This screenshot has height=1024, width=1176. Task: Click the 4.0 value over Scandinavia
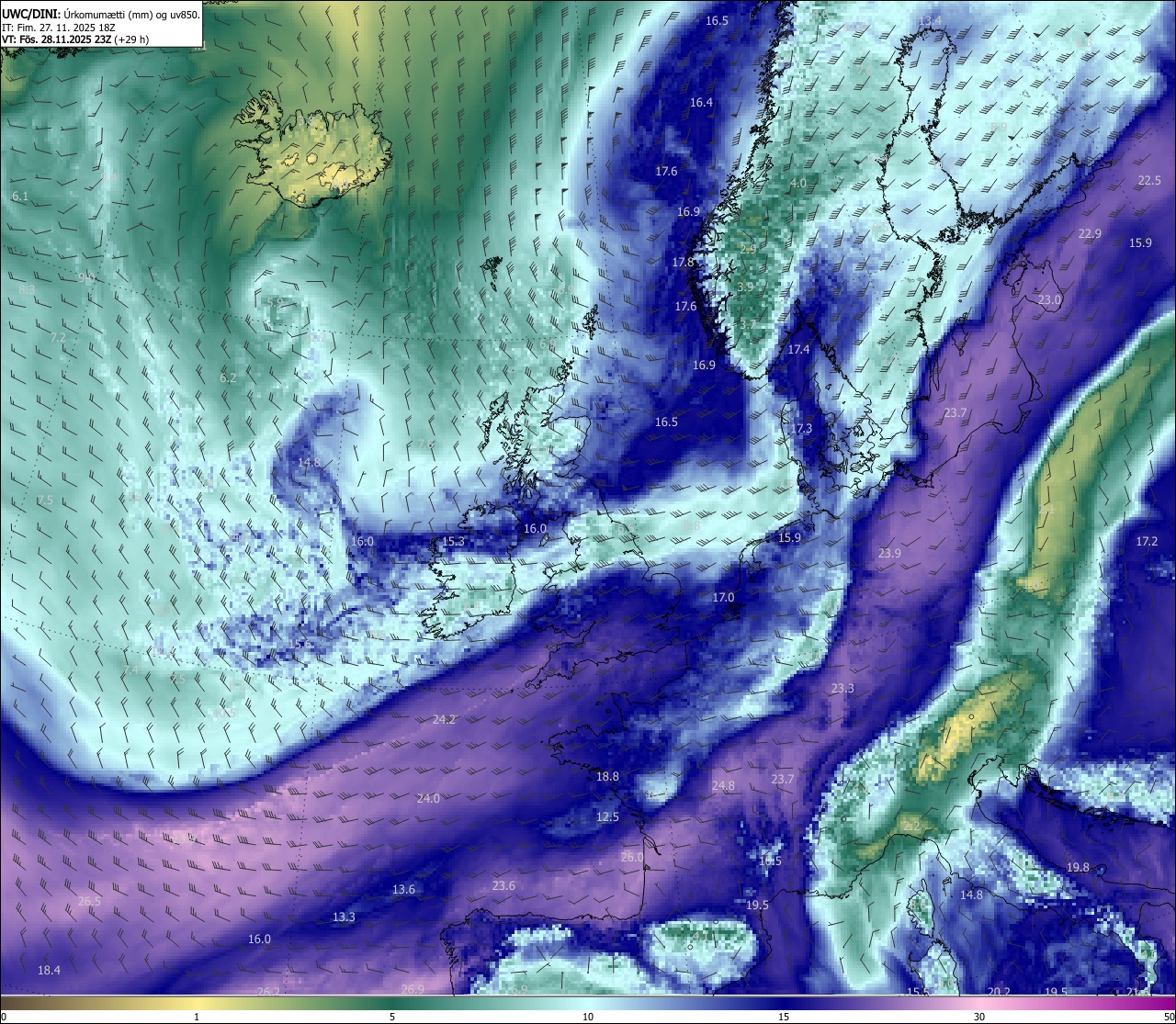click(x=798, y=184)
